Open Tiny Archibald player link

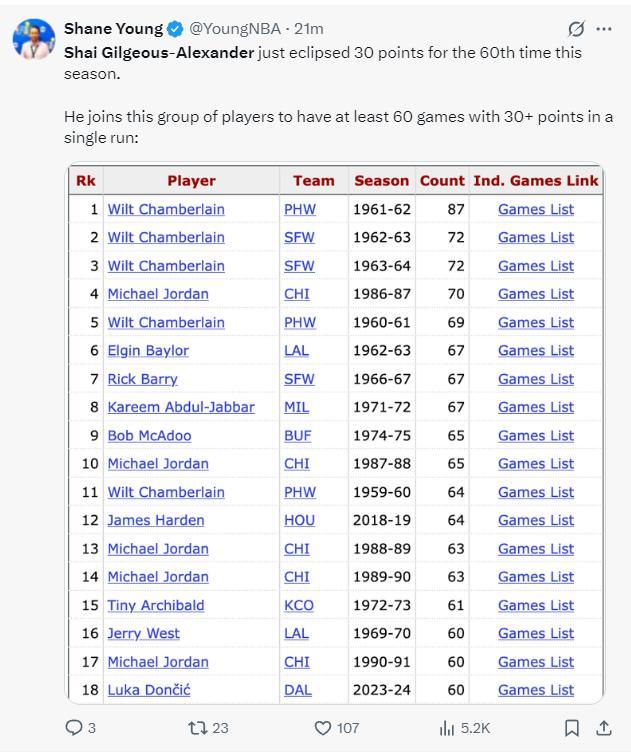click(156, 605)
